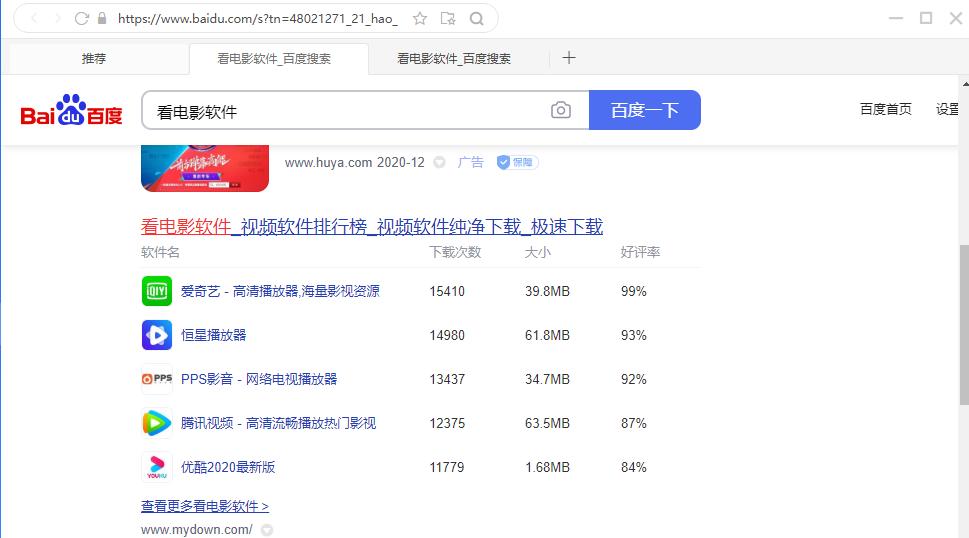Switch to the 推荐 tab
Viewport: 969px width, 538px height.
[94, 59]
